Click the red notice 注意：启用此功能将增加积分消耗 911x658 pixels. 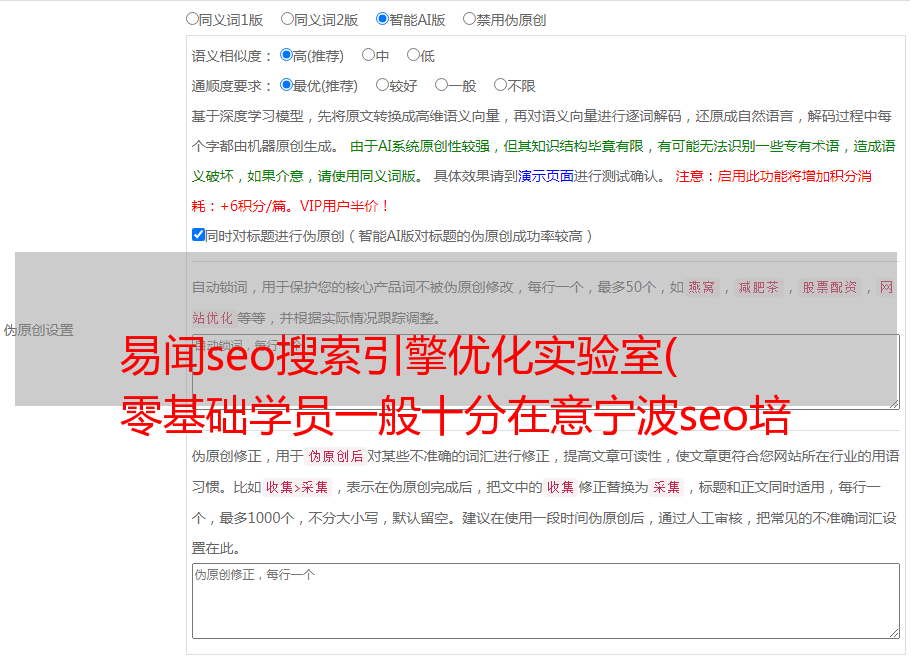[532, 191]
